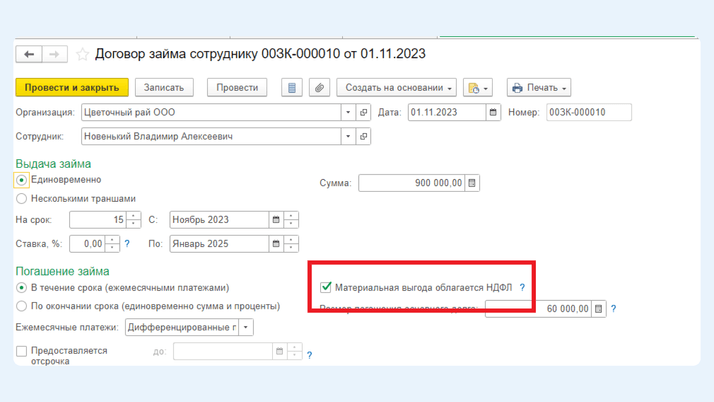
Task: Go forward with the right arrow button
Action: (55, 54)
